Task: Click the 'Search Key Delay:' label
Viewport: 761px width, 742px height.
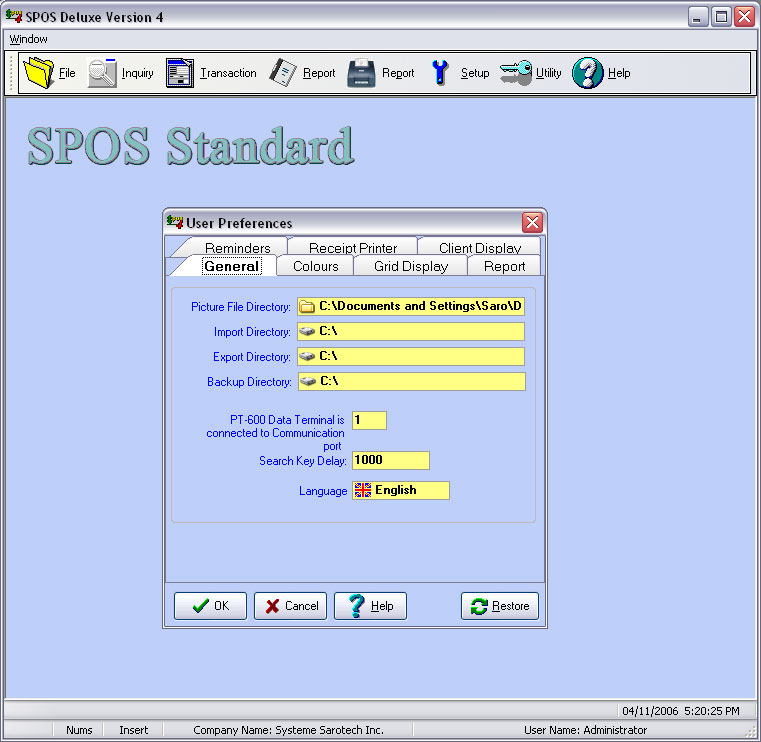Action: [302, 461]
